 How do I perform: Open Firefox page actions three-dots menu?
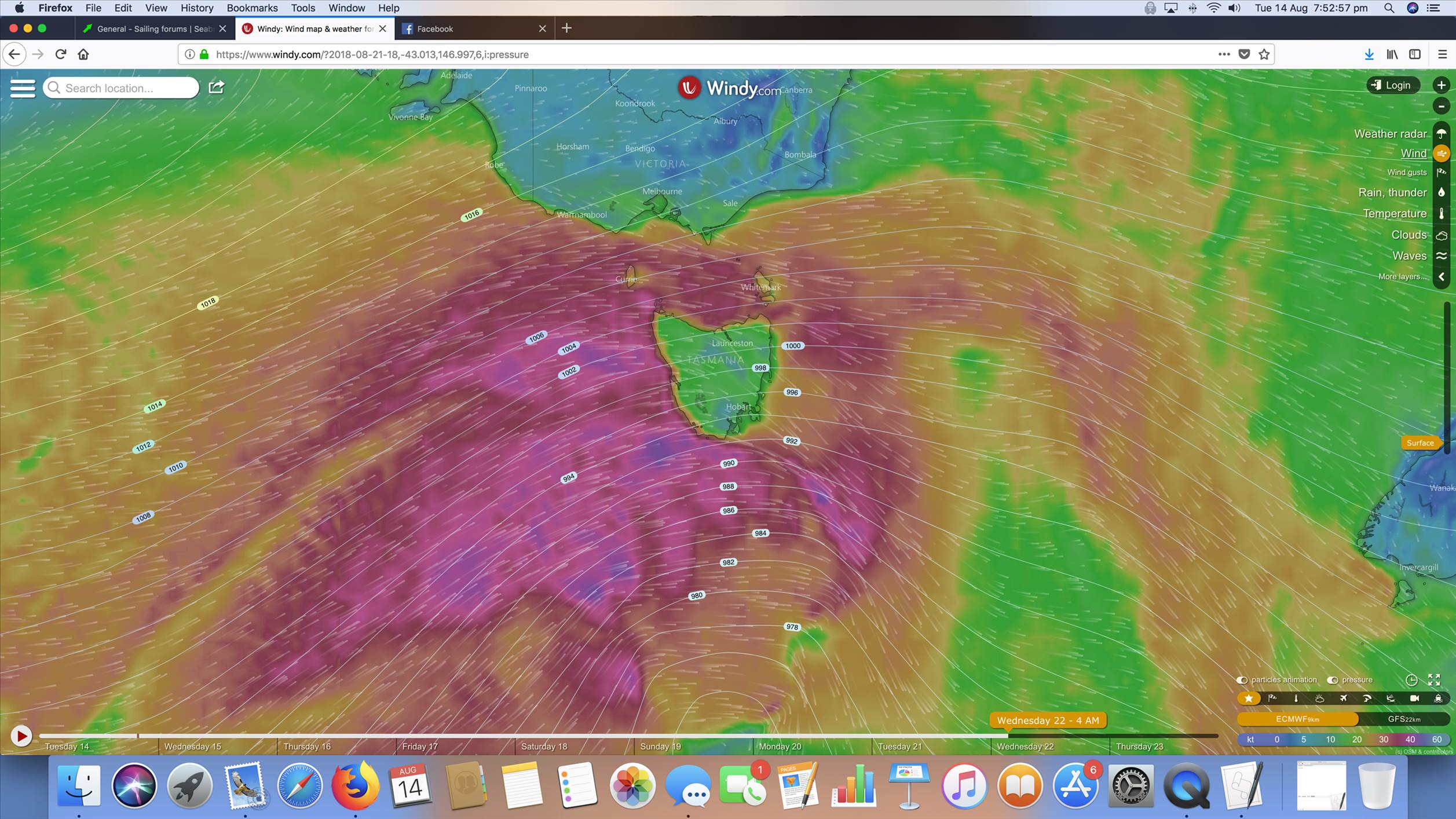(x=1224, y=54)
